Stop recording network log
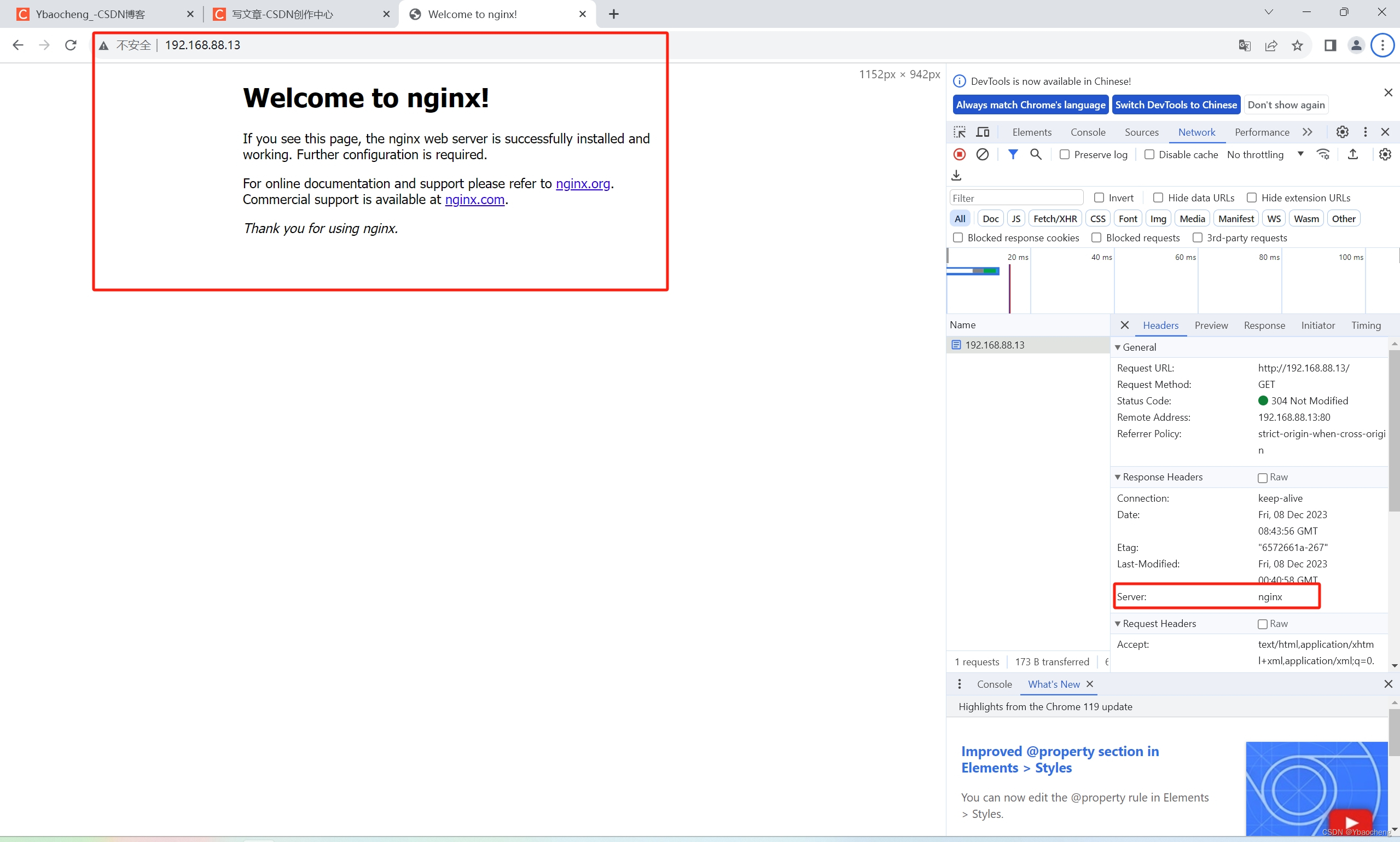Image resolution: width=1400 pixels, height=842 pixels. (x=959, y=154)
